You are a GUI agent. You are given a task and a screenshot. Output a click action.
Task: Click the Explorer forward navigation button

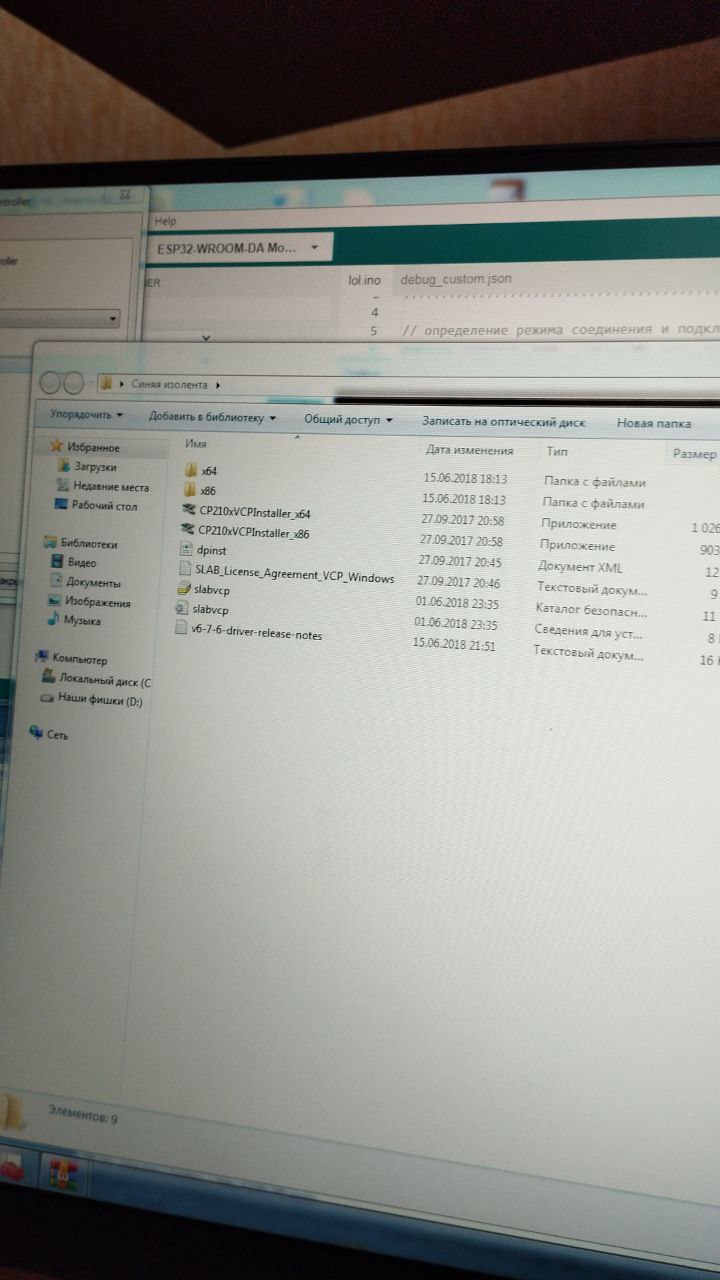point(72,383)
